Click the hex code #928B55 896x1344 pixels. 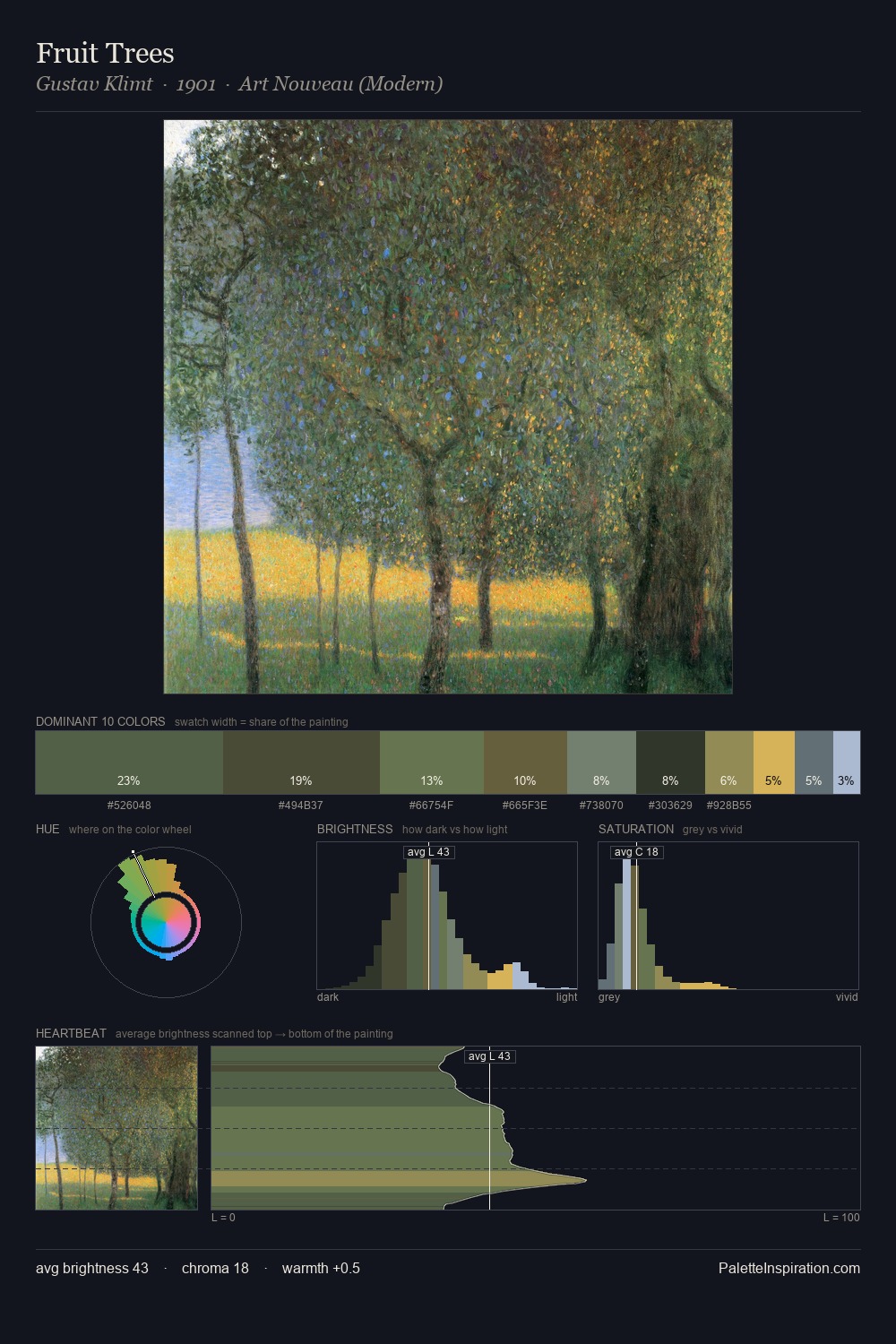coord(729,806)
